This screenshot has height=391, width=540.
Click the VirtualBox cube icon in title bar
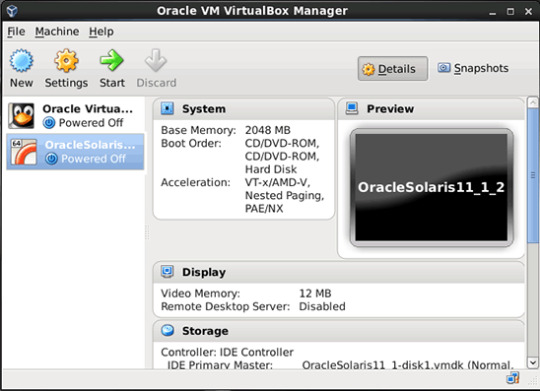(12, 11)
